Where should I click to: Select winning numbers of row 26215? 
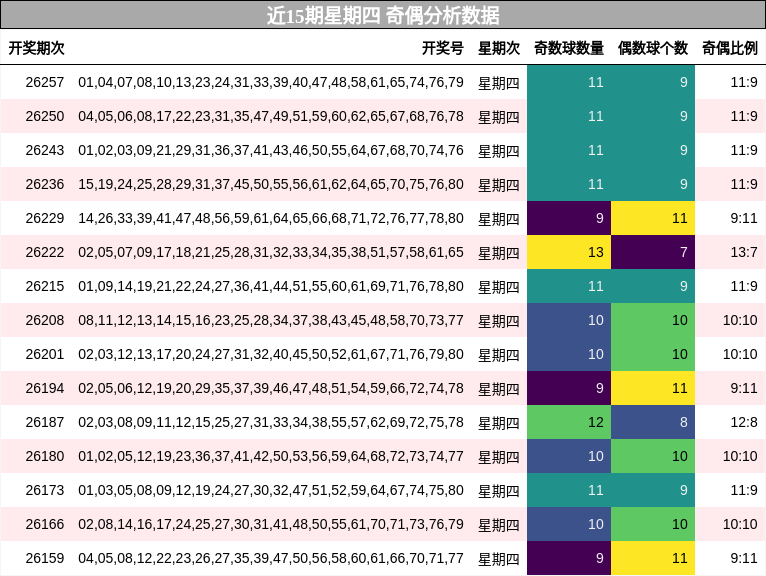click(271, 286)
